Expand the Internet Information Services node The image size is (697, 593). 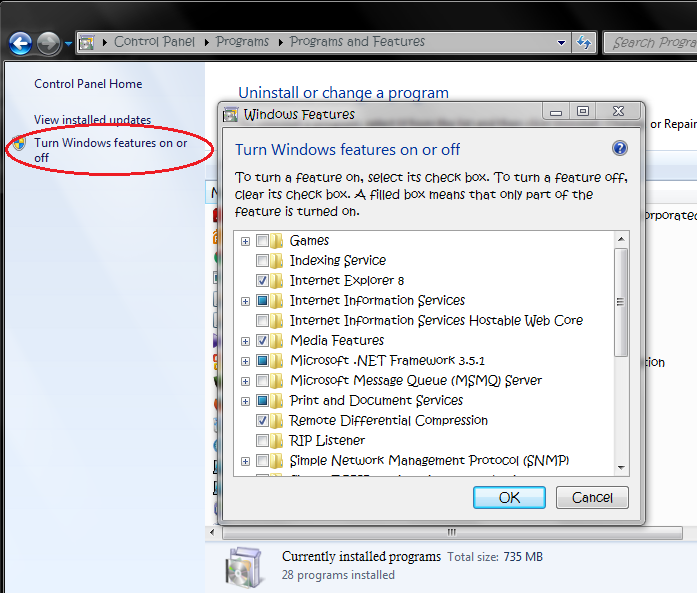point(245,301)
